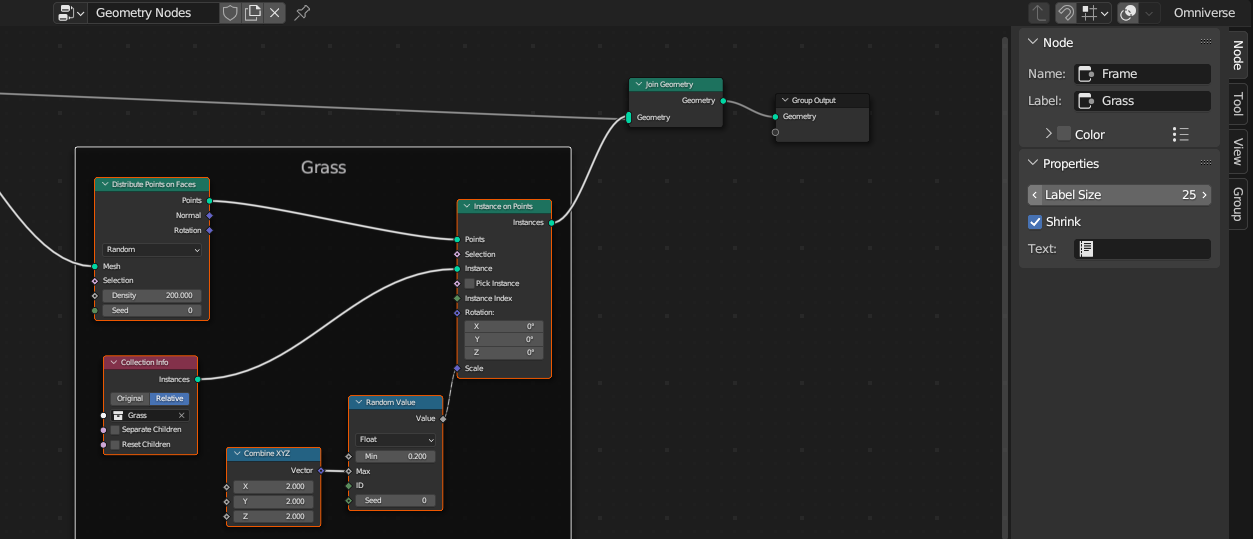Open the Random distribution method dropdown
Viewport: 1253px width, 539px height.
tap(153, 250)
